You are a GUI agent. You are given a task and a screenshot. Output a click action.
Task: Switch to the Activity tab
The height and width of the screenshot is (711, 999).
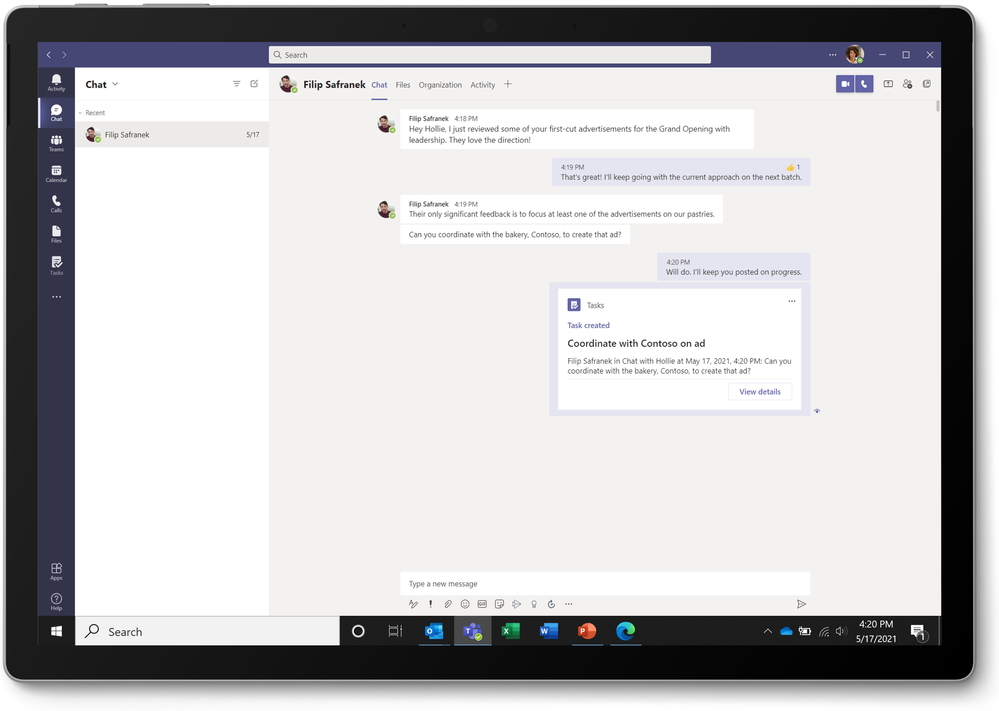[x=482, y=85]
